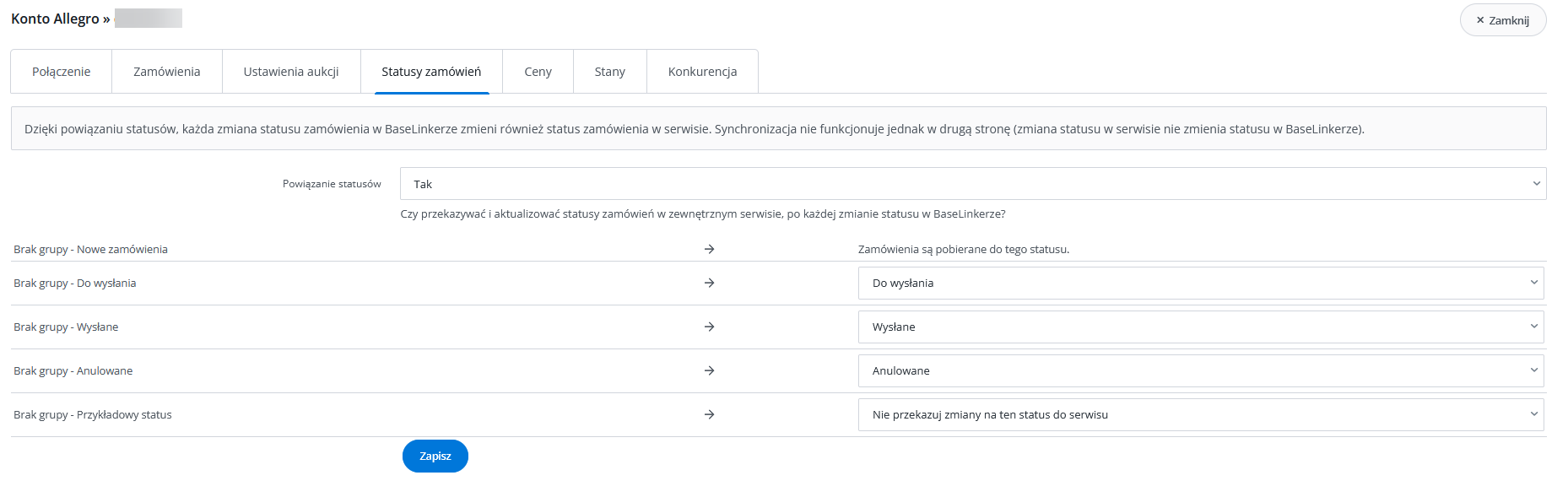Open the 'Nie przekazuj zmiany' dropdown
Image resolution: width=1568 pixels, height=497 pixels.
tap(1200, 414)
